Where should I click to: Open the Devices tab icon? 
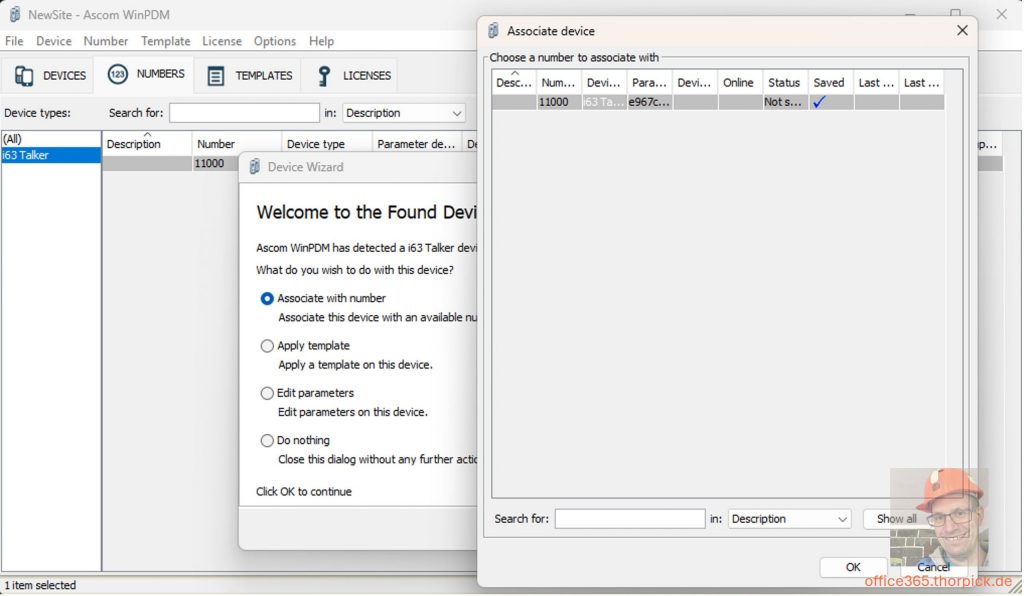coord(23,75)
